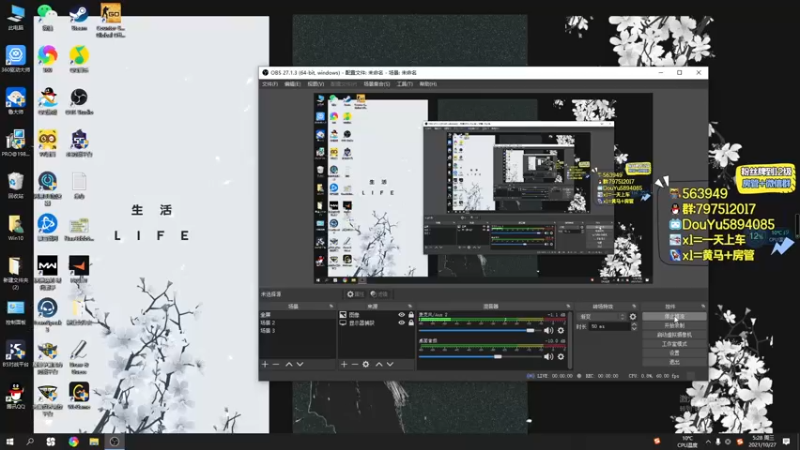This screenshot has height=450, width=800.
Task: Toggle visibility eye of the display capture source
Action: pyautogui.click(x=402, y=323)
